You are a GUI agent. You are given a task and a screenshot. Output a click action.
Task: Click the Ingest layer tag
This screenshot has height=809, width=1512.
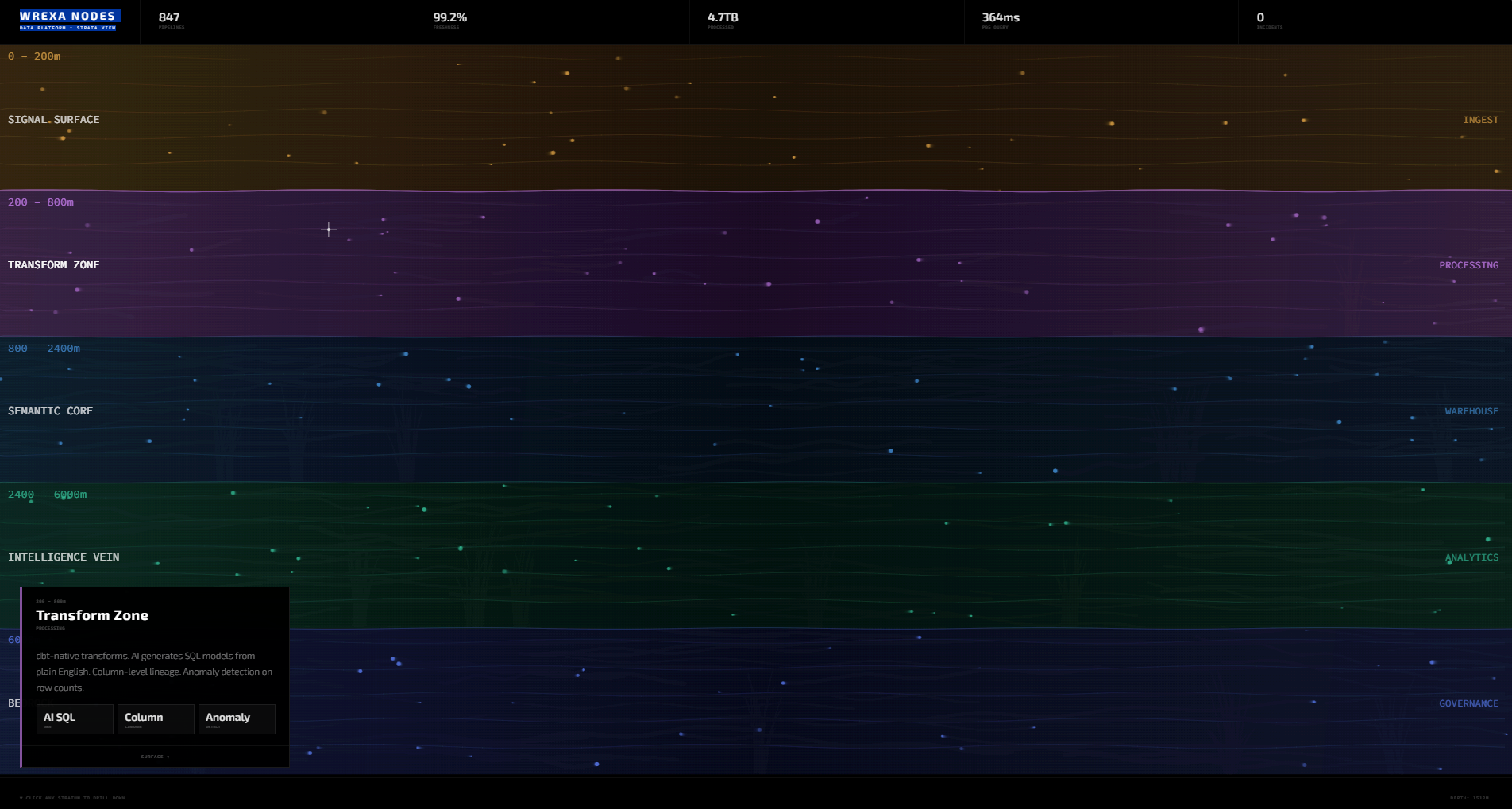tap(1480, 120)
